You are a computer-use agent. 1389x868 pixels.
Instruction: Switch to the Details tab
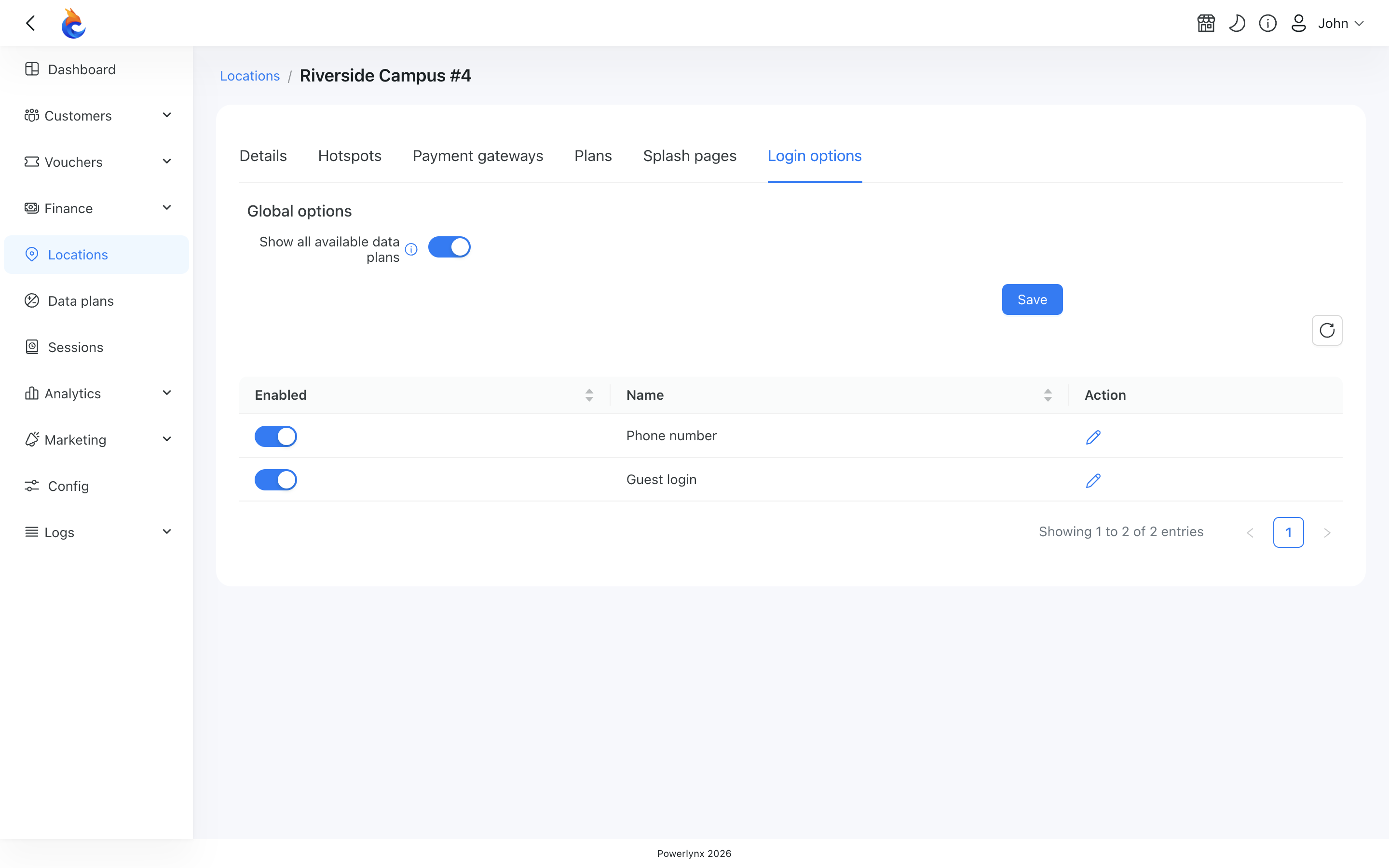pyautogui.click(x=263, y=156)
